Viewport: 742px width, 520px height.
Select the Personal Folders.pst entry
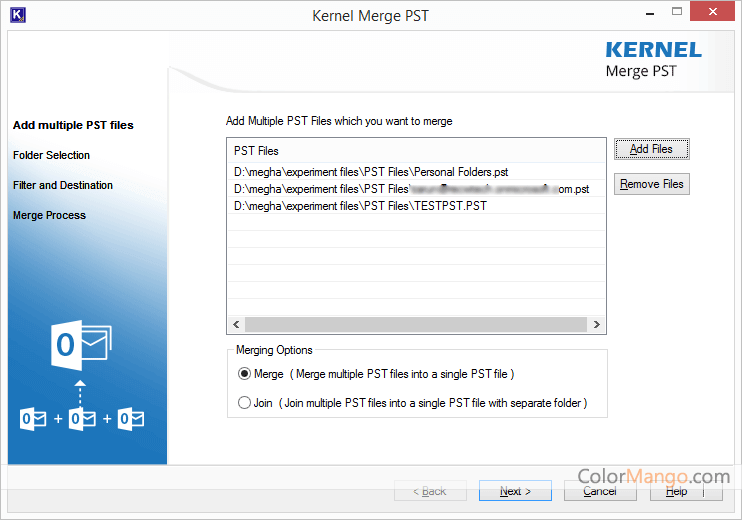(371, 171)
